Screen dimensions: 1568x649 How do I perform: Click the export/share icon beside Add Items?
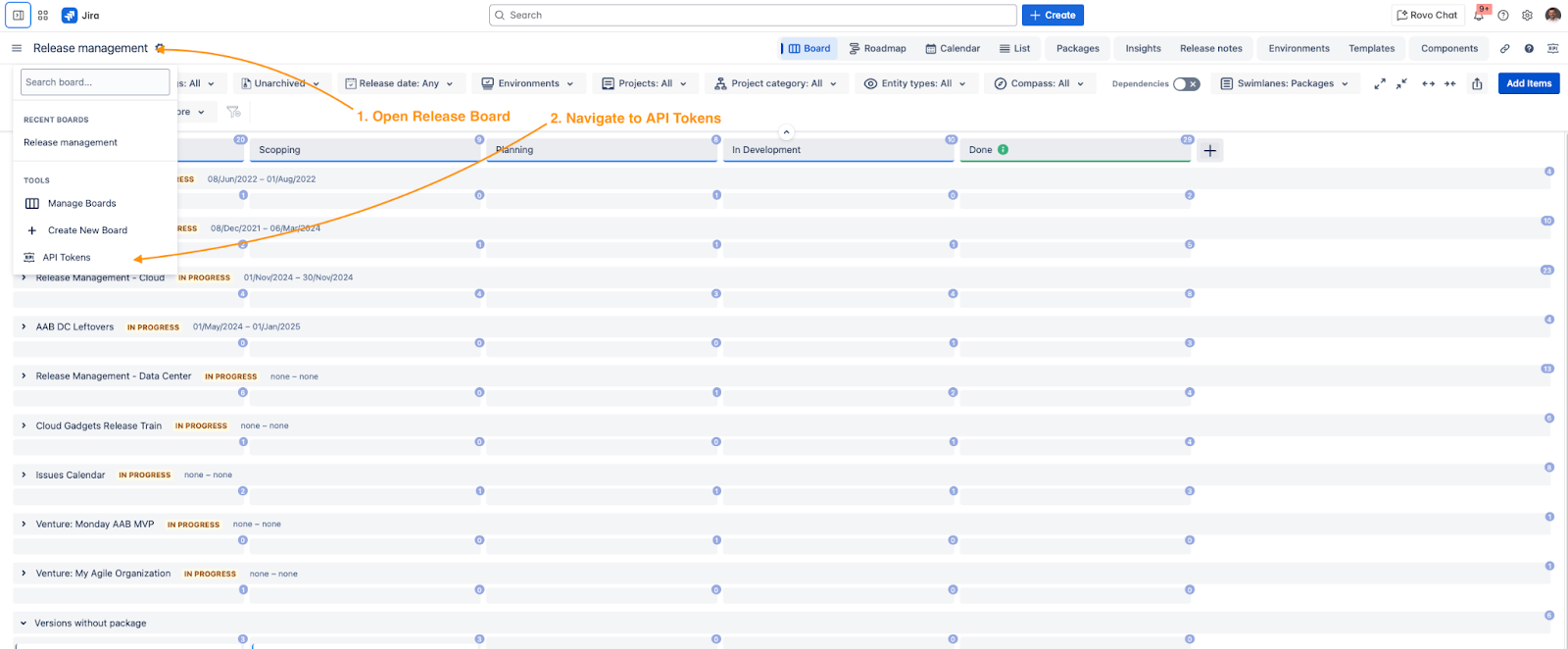click(x=1477, y=83)
